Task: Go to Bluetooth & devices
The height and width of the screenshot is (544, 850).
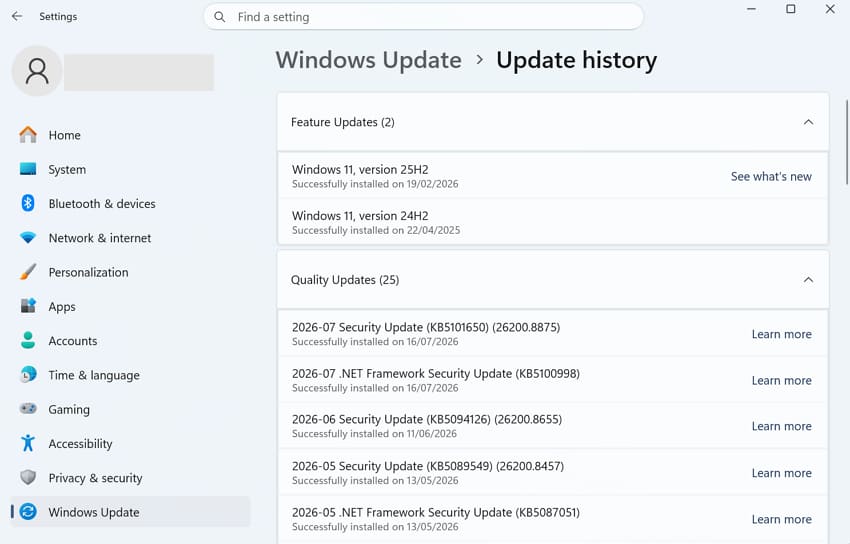Action: pyautogui.click(x=130, y=203)
